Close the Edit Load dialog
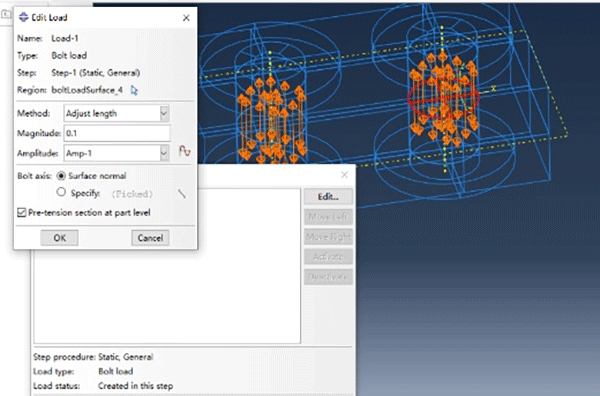This screenshot has width=600, height=396. [x=186, y=18]
